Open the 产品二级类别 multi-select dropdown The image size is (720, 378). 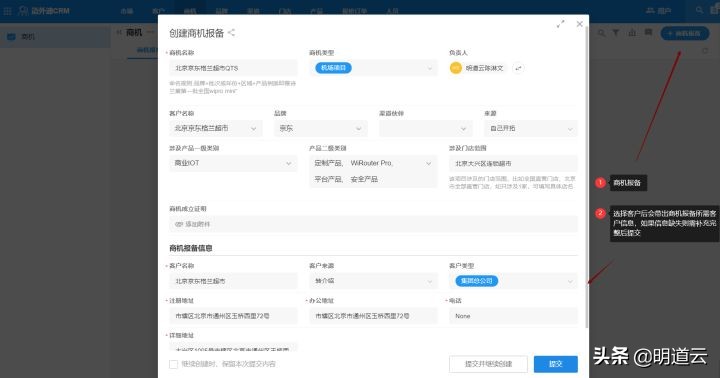[x=373, y=171]
